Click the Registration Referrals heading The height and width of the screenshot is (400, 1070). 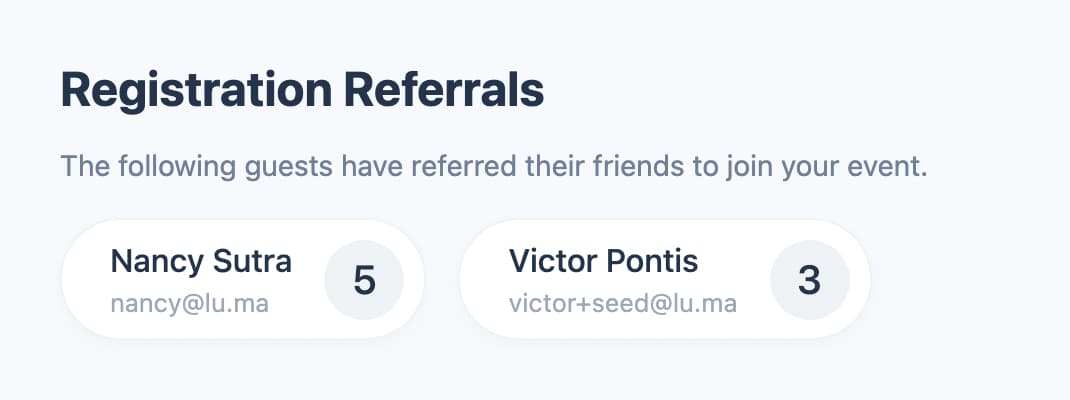pos(302,92)
